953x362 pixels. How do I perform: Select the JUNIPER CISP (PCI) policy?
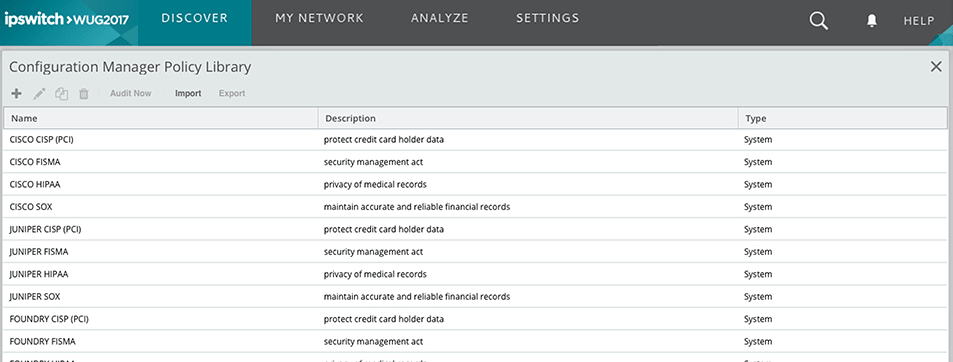[475, 230]
